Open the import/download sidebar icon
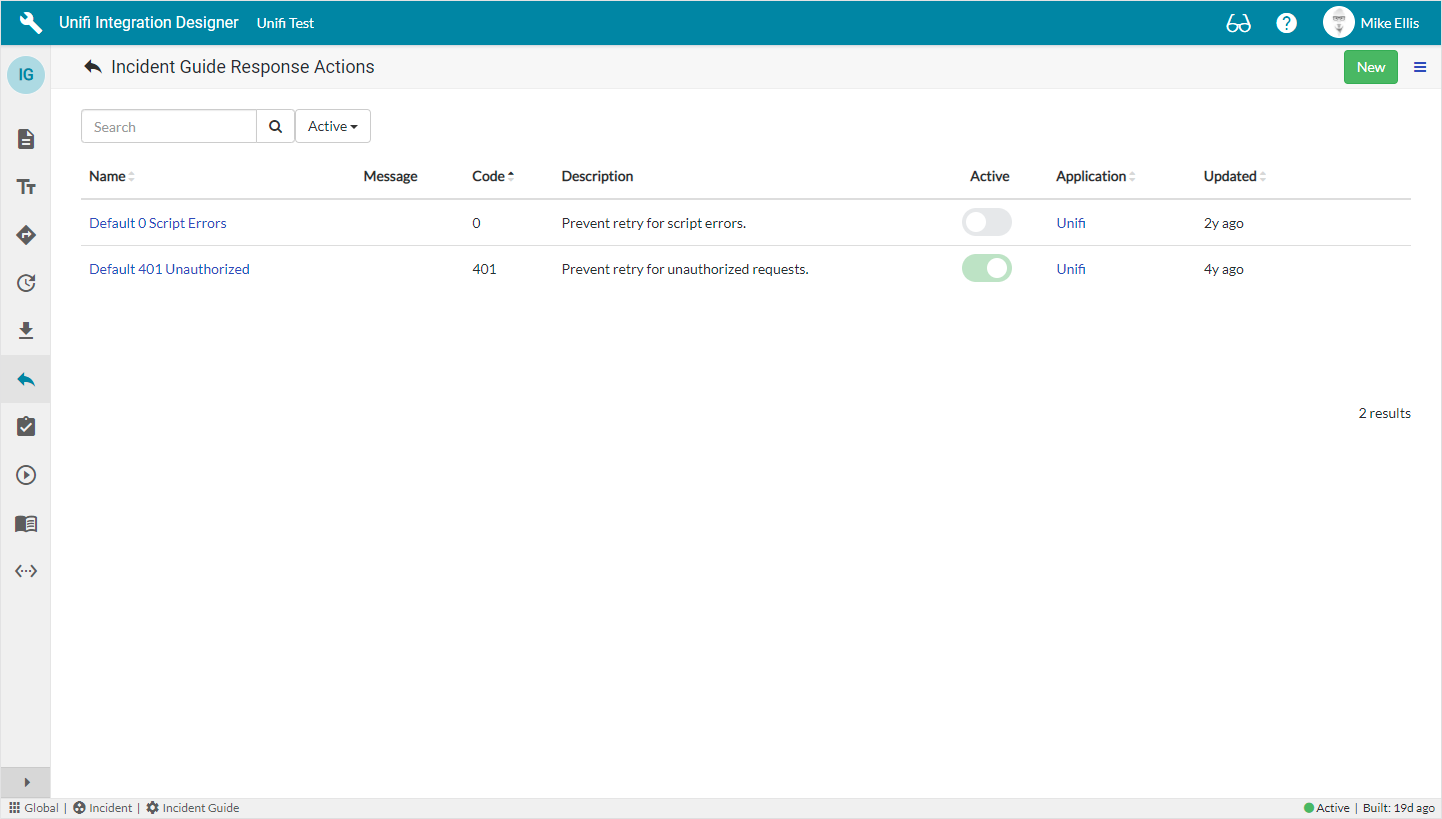 25,330
